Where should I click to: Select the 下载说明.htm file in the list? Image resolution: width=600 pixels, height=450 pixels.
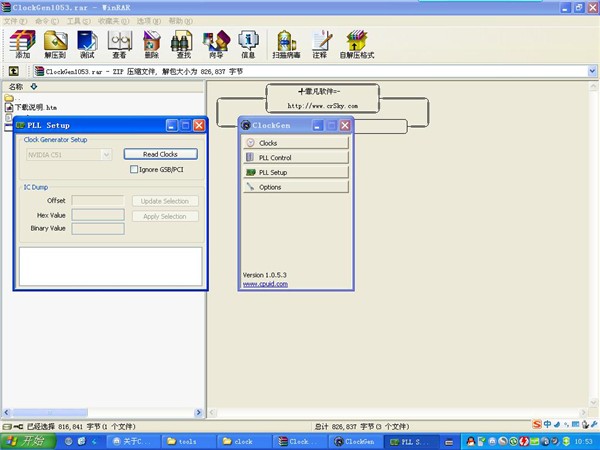click(31, 108)
